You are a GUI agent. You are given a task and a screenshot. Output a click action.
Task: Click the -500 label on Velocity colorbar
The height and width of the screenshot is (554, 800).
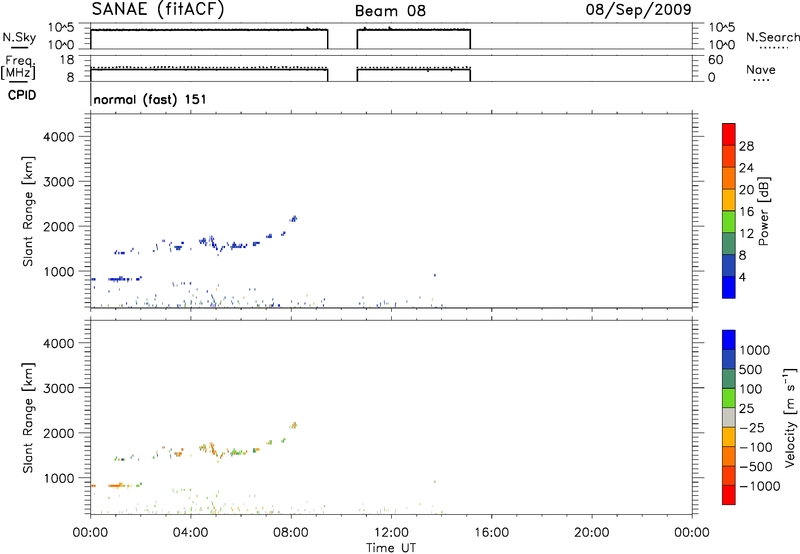[x=755, y=466]
